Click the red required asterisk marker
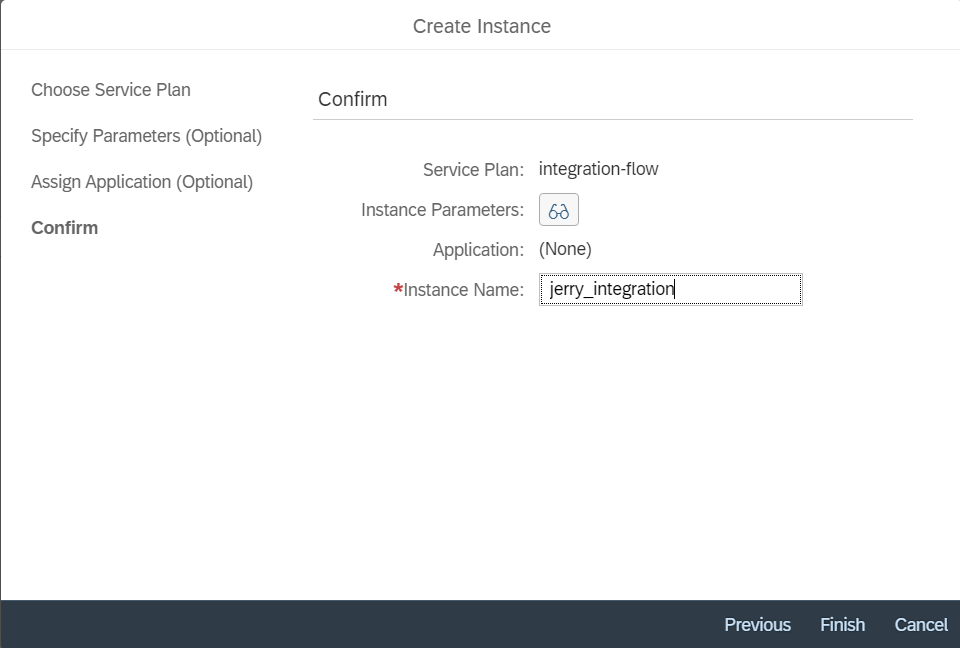Image resolution: width=960 pixels, height=648 pixels. [x=398, y=290]
